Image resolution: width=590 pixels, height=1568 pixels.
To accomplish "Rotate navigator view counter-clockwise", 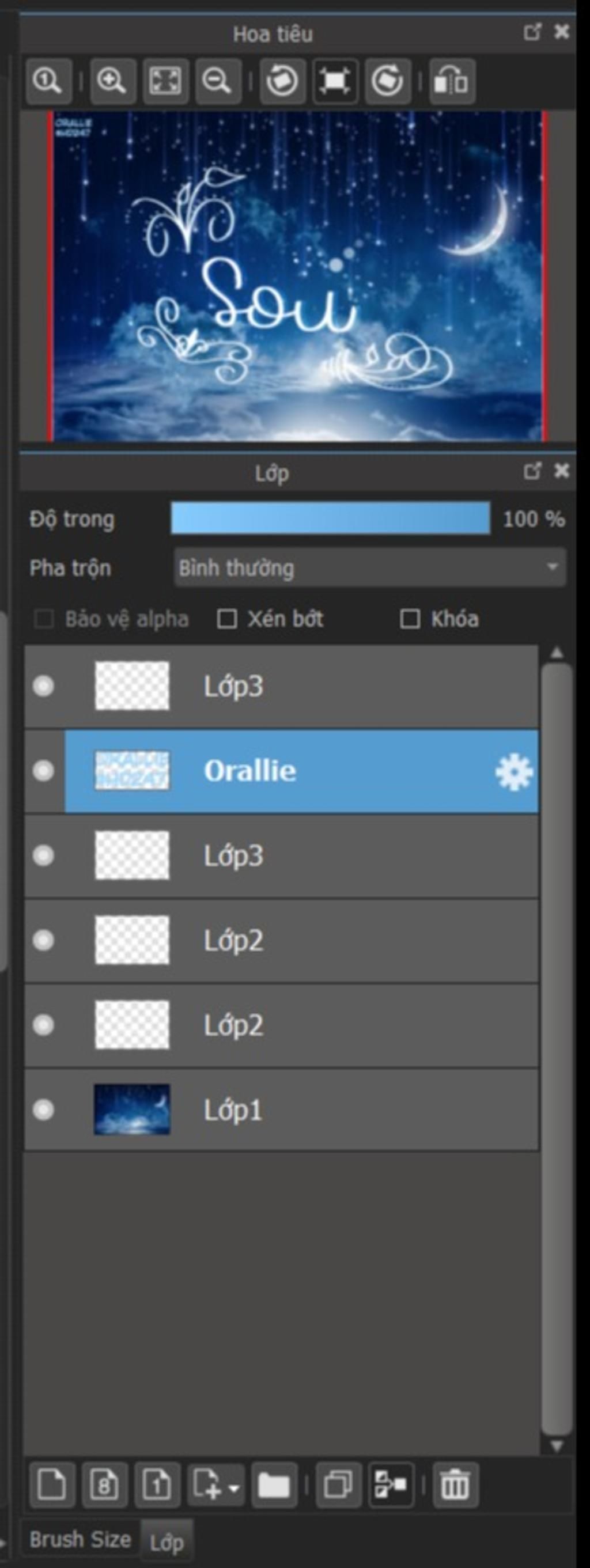I will 282,80.
